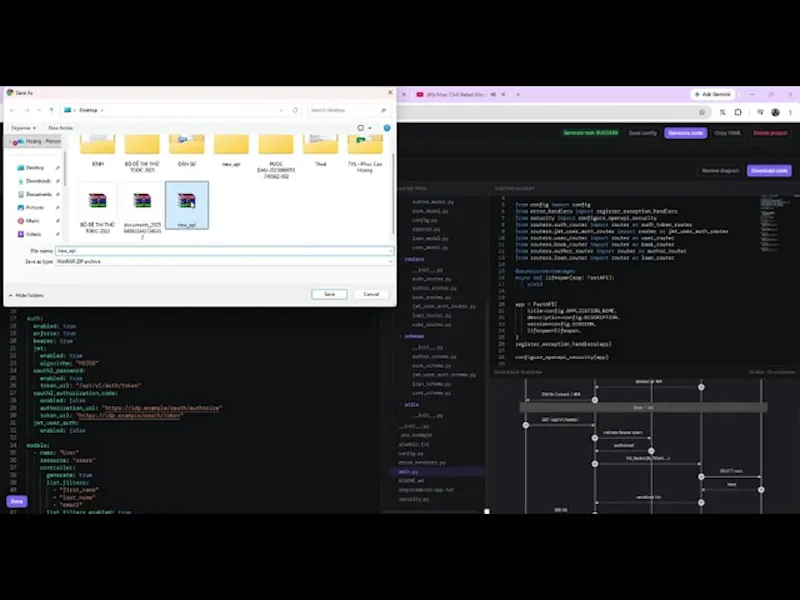Select Pictures in the navigation pane
This screenshot has height=600, width=800.
pyautogui.click(x=35, y=207)
